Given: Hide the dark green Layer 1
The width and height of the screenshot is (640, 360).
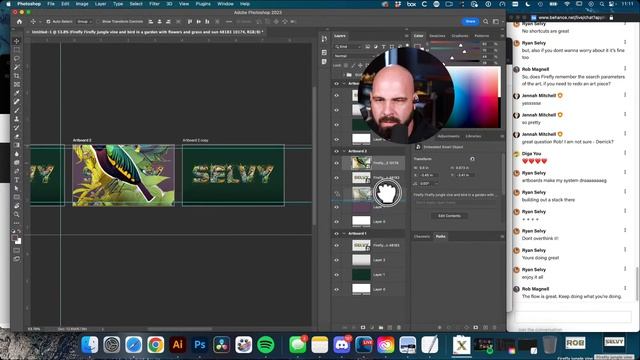Looking at the screenshot, I should (337, 275).
